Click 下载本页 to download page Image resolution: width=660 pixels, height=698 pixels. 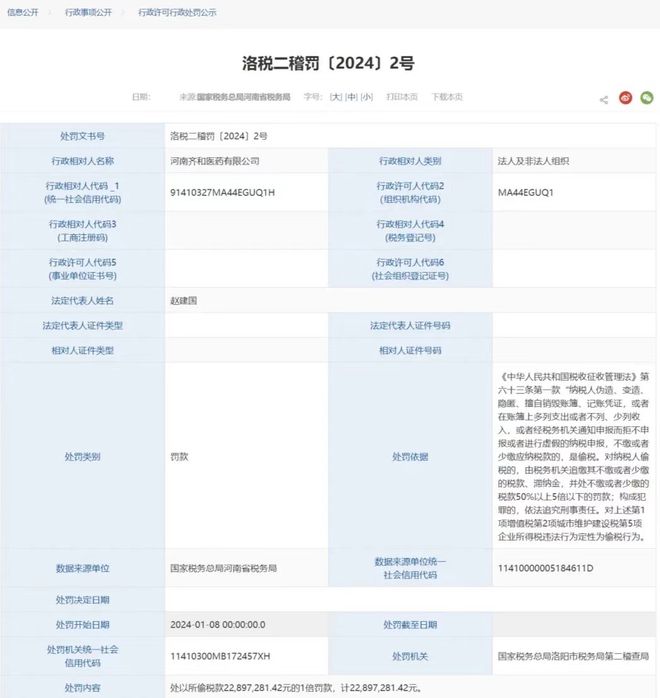pos(447,97)
